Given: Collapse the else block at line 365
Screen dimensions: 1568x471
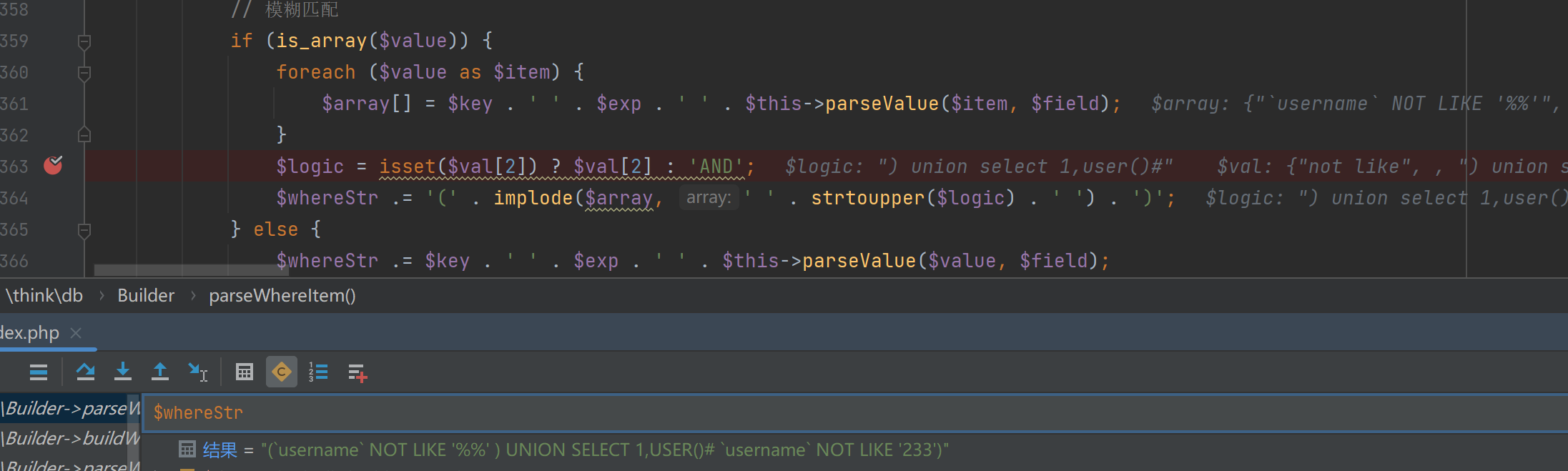Looking at the screenshot, I should pyautogui.click(x=84, y=230).
